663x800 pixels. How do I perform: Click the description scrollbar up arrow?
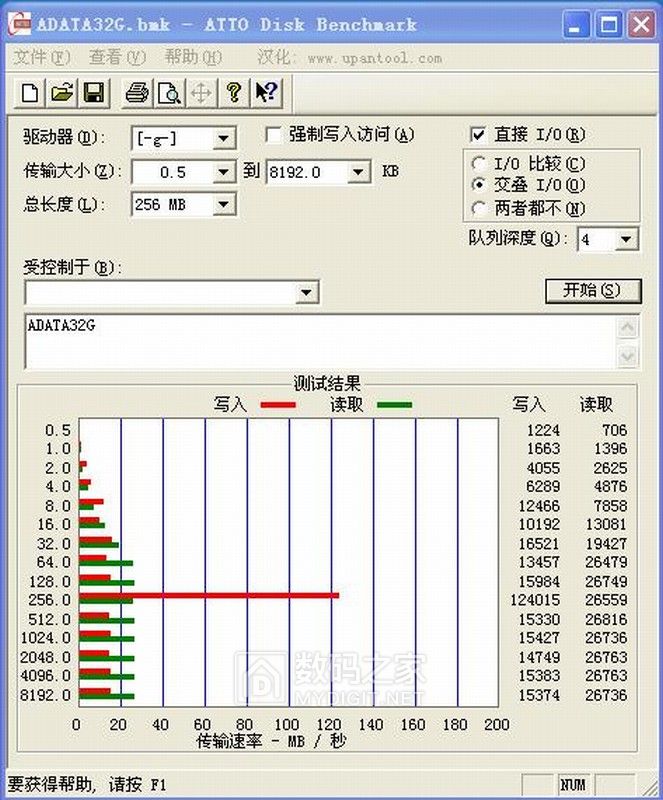(627, 327)
